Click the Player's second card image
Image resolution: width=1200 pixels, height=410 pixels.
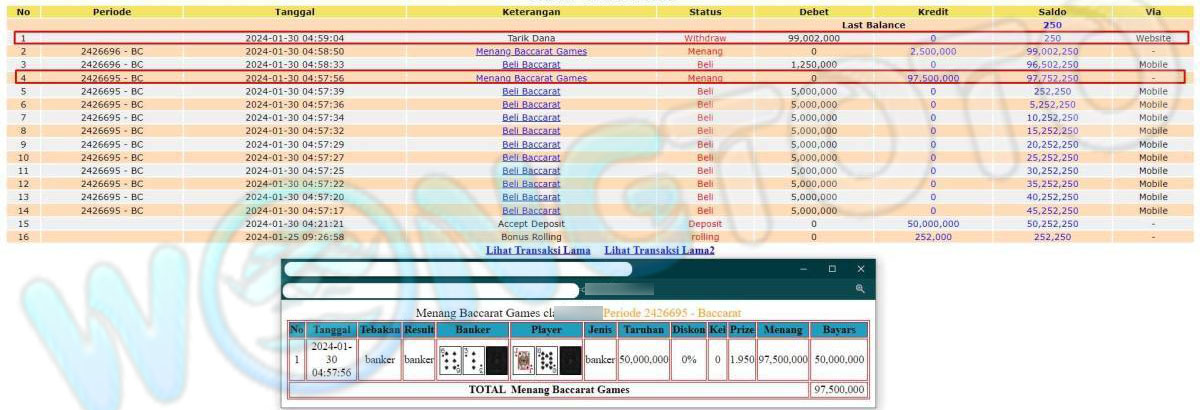(546, 360)
